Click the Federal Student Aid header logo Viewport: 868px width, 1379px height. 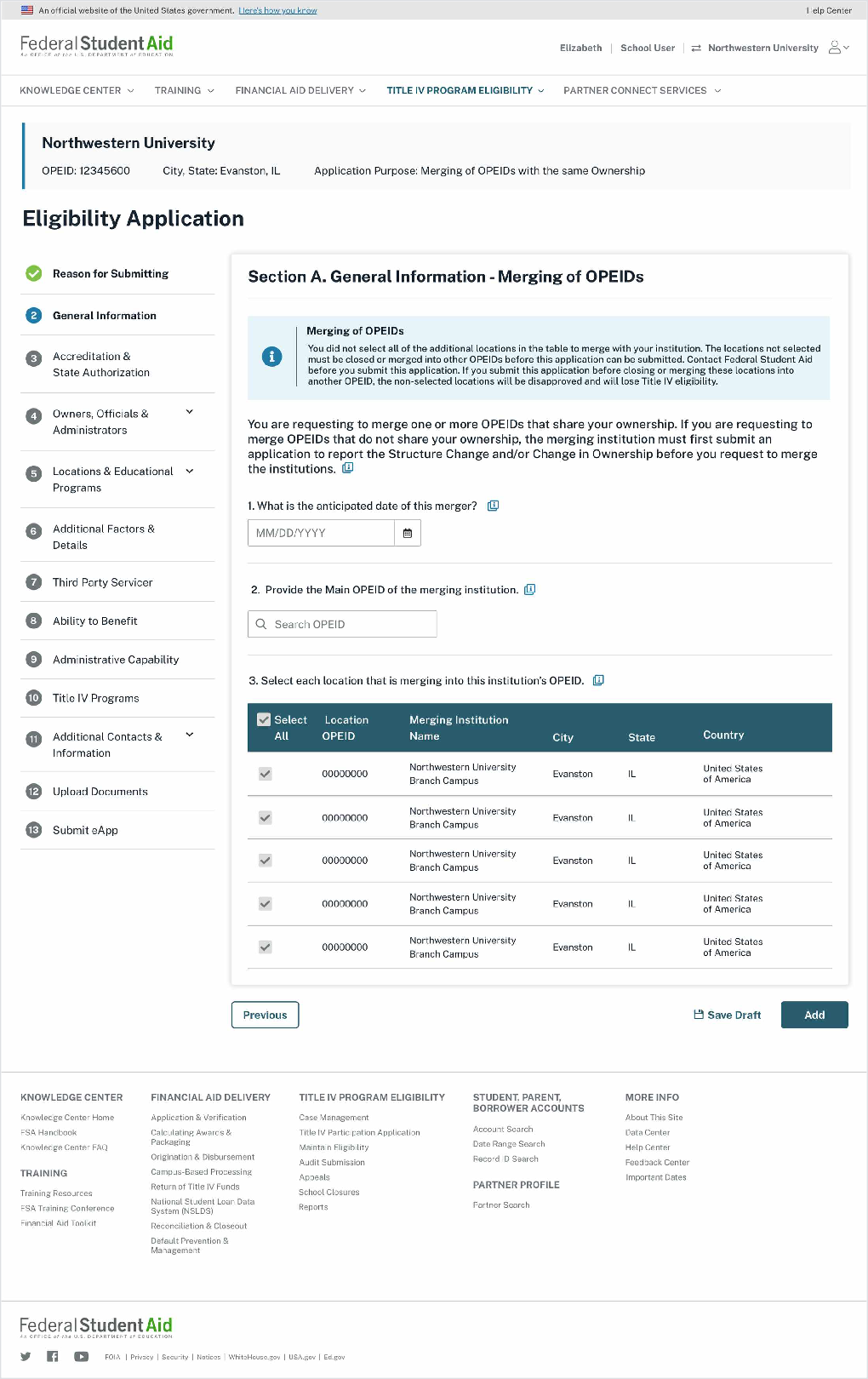tap(96, 46)
